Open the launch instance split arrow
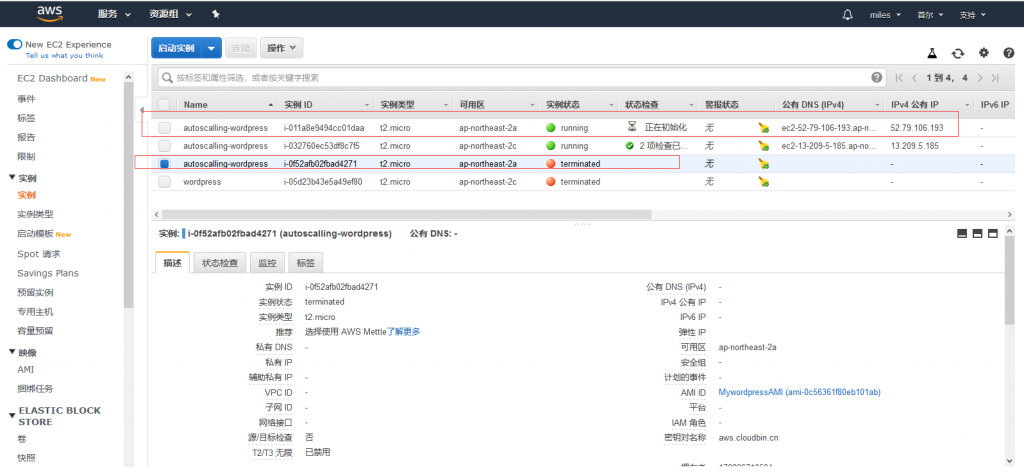Viewport: 1024px width, 472px height. 211,48
